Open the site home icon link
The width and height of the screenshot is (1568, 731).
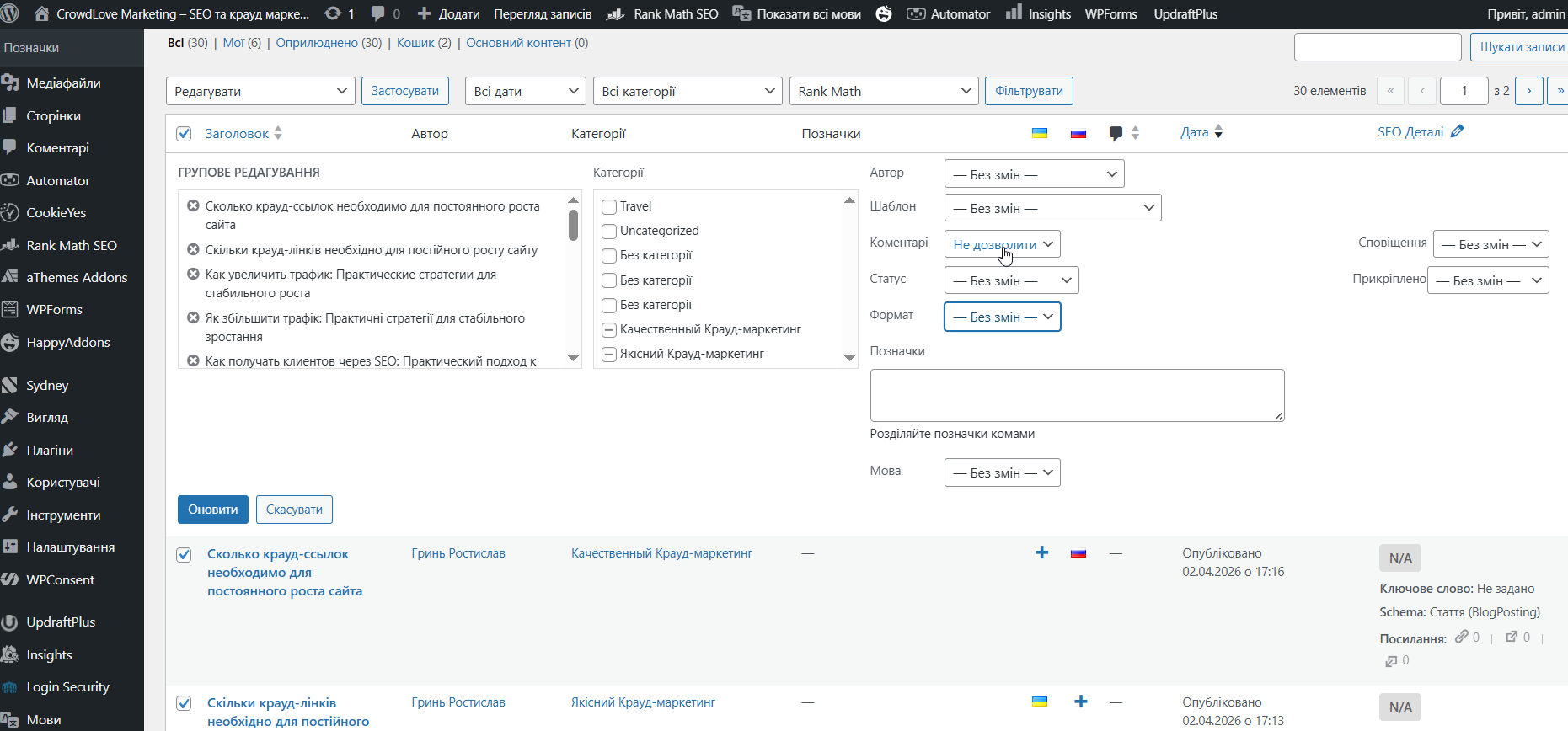tap(42, 13)
